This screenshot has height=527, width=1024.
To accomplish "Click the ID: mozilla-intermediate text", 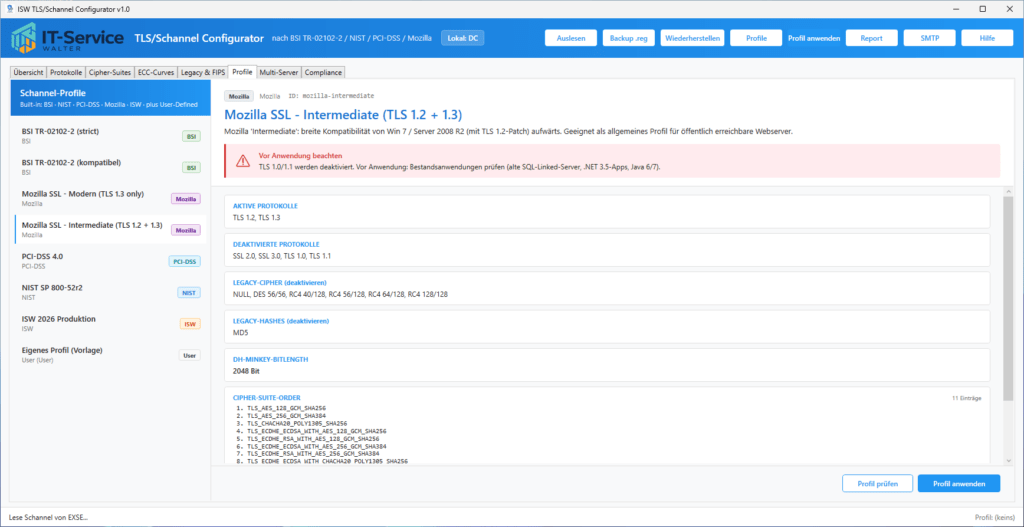I will 331,96.
